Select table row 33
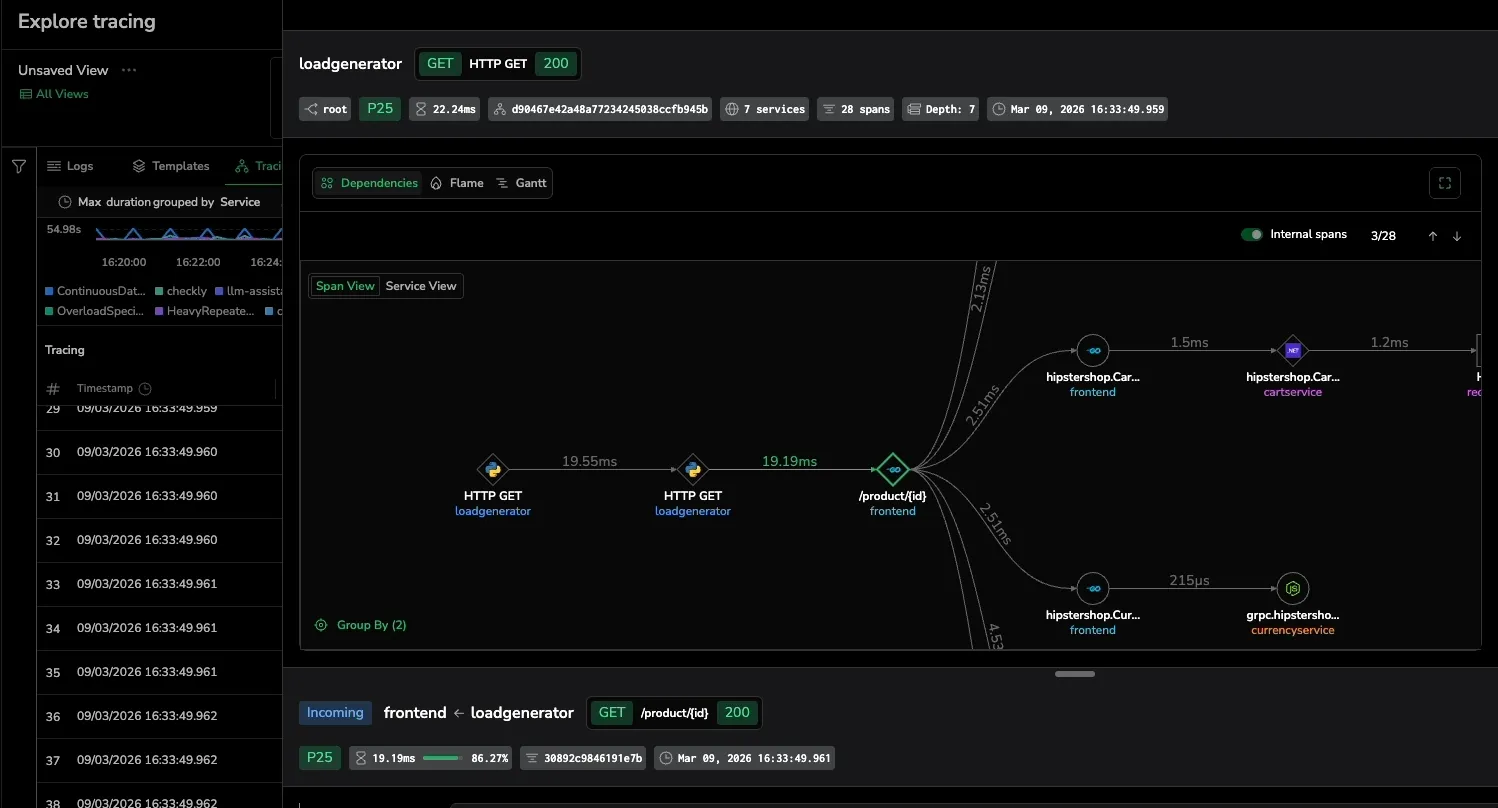The image size is (1498, 808). [160, 584]
